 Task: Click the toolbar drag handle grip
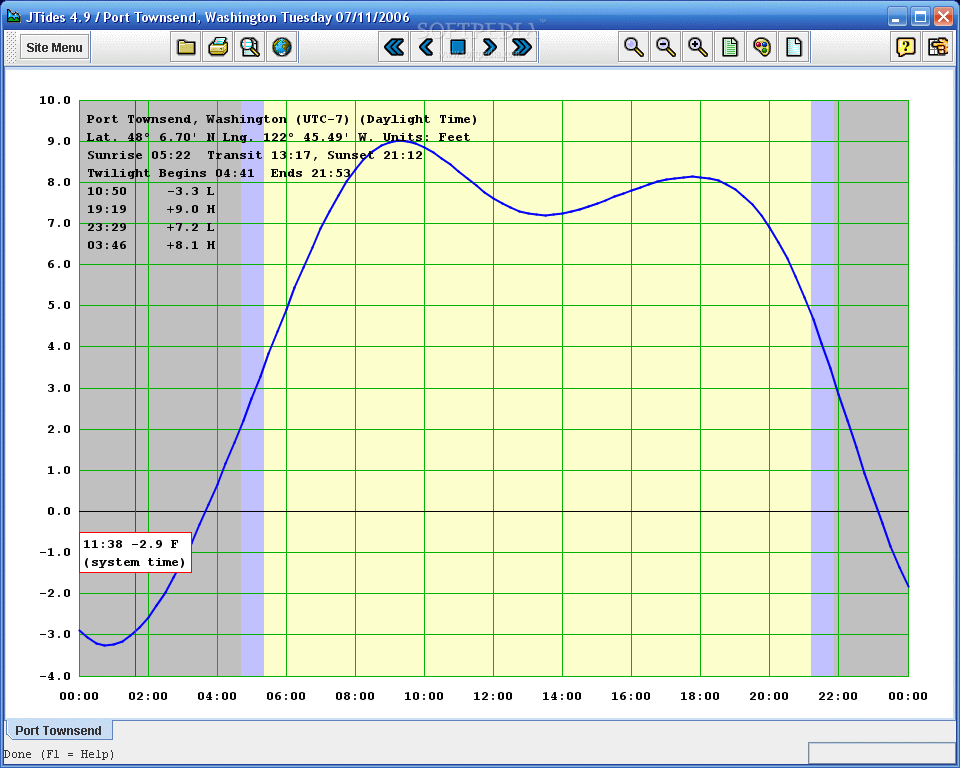click(x=11, y=47)
